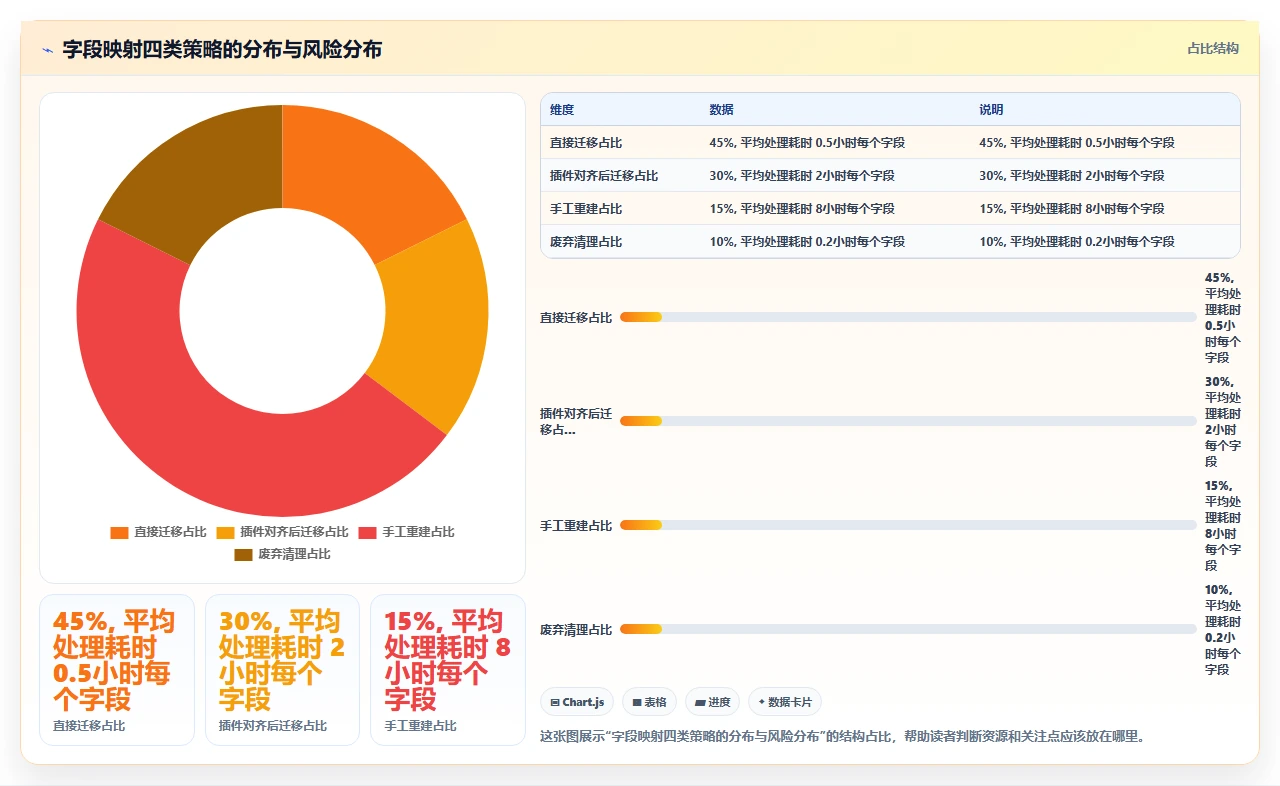Click the 维度 column header
The width and height of the screenshot is (1280, 786).
(x=562, y=109)
